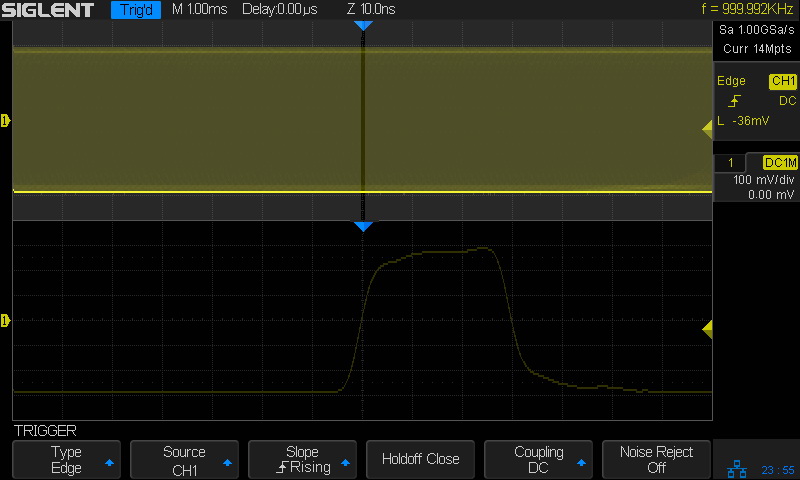Image resolution: width=800 pixels, height=480 pixels.
Task: Select the CH1 trigger source badge
Action: 782,81
